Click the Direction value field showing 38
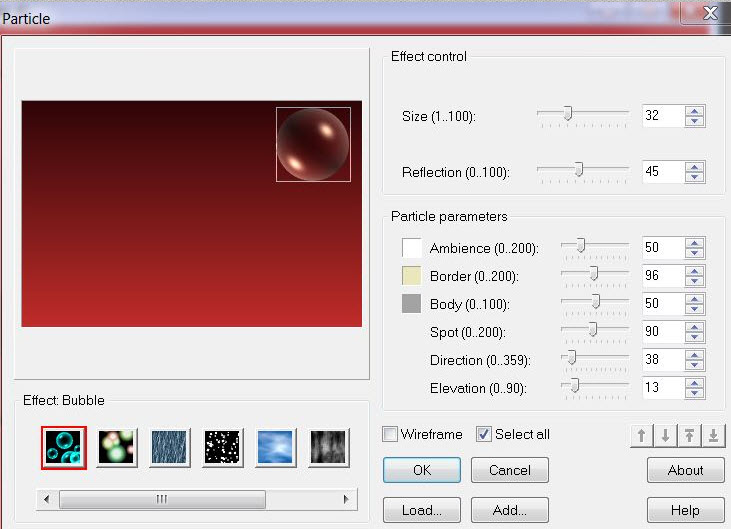This screenshot has height=529, width=731. click(663, 359)
